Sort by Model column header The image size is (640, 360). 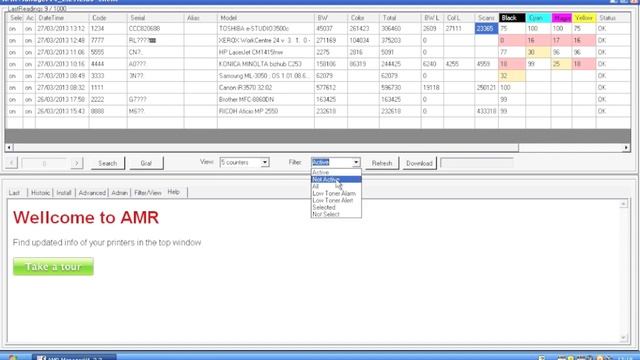pyautogui.click(x=266, y=18)
